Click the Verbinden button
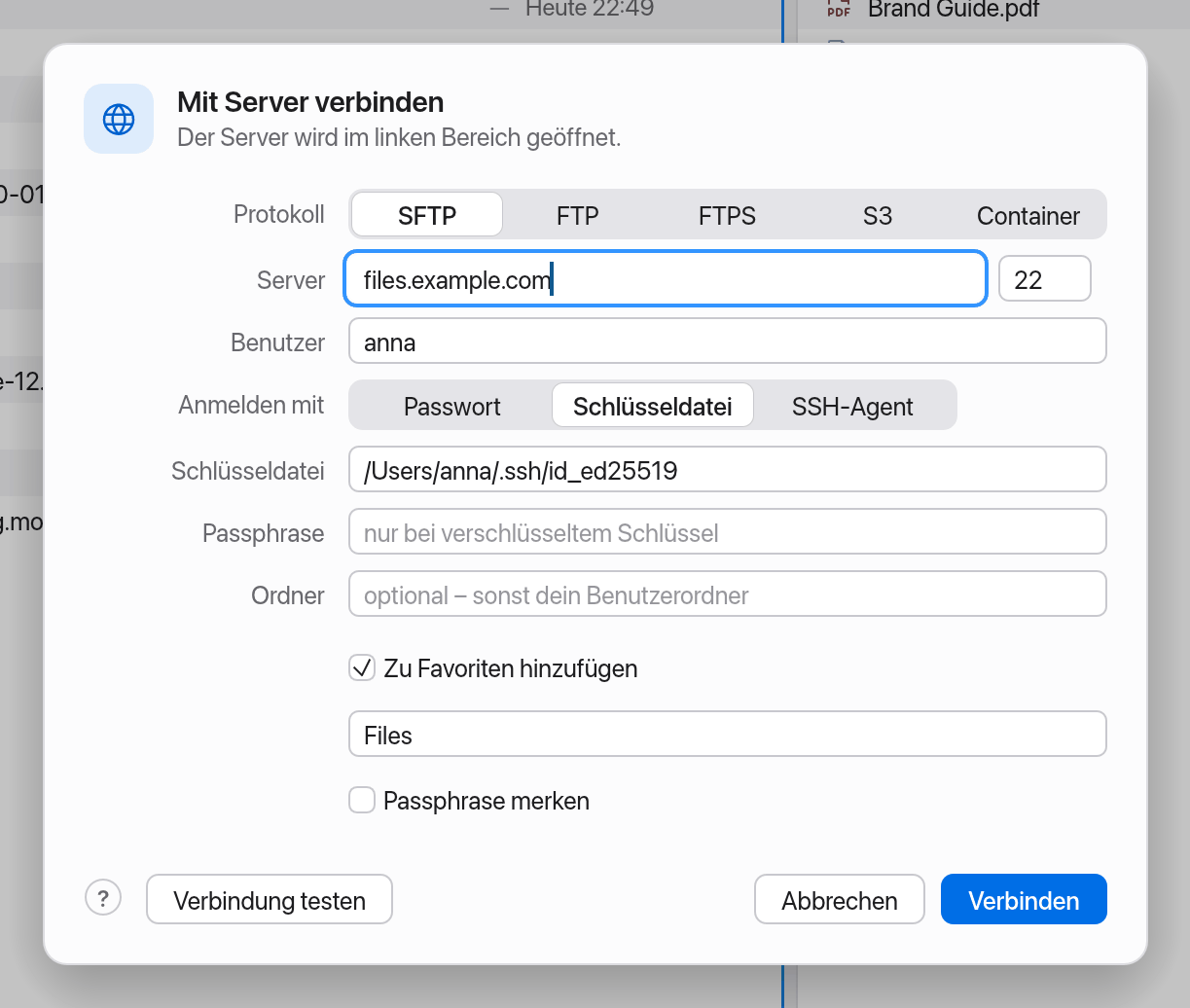1190x1008 pixels. pos(1024,900)
